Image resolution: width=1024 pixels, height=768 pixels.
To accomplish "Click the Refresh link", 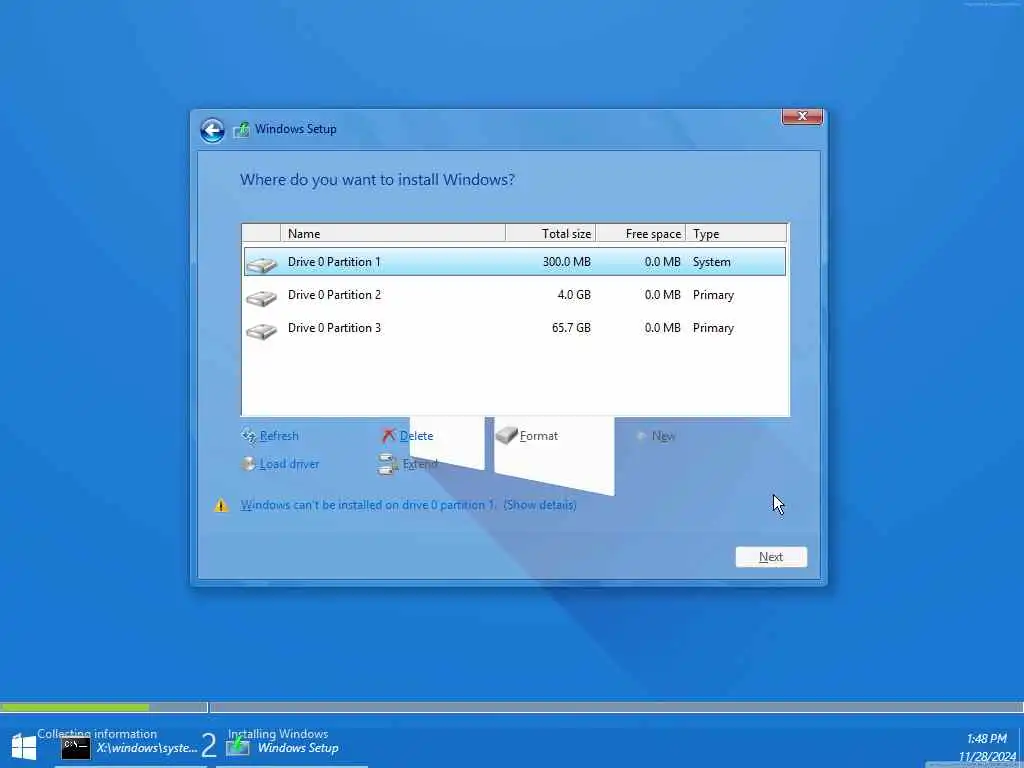I will pyautogui.click(x=279, y=436).
